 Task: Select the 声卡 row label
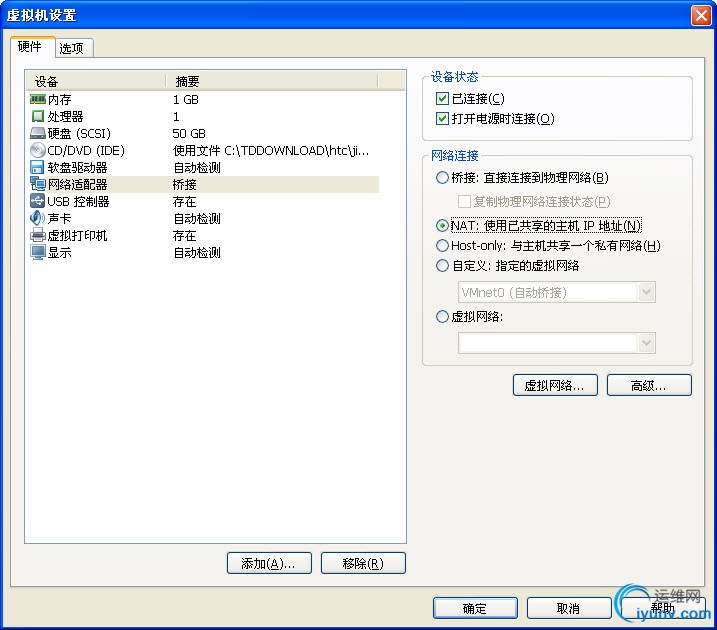click(59, 218)
